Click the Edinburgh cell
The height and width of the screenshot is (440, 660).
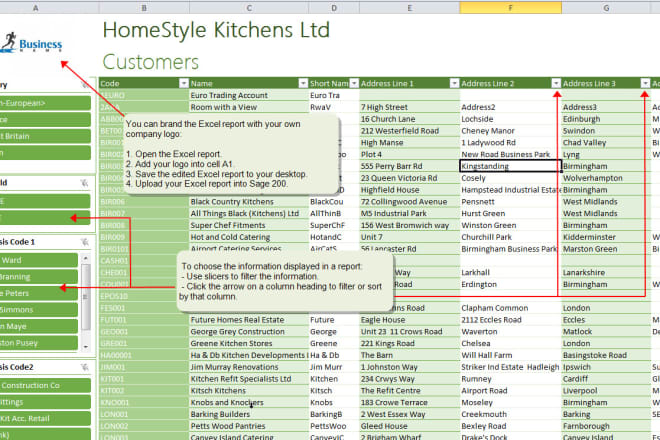[606, 119]
